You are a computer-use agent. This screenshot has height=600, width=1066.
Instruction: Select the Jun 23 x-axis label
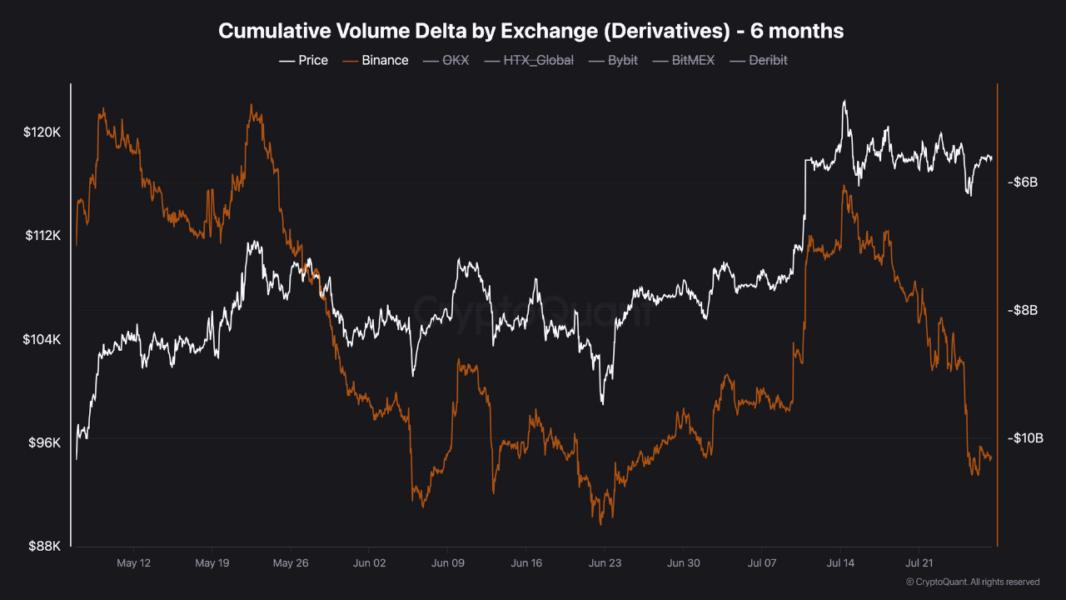point(606,563)
